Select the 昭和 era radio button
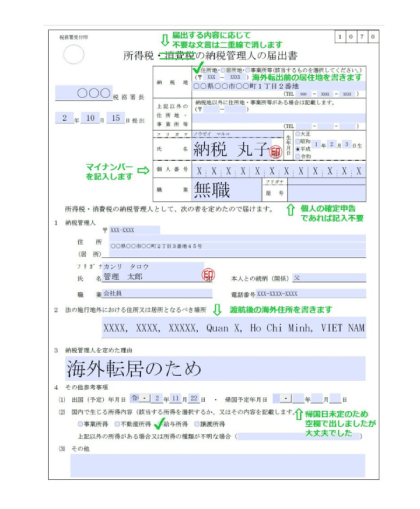The width and height of the screenshot is (420, 509). [298, 141]
